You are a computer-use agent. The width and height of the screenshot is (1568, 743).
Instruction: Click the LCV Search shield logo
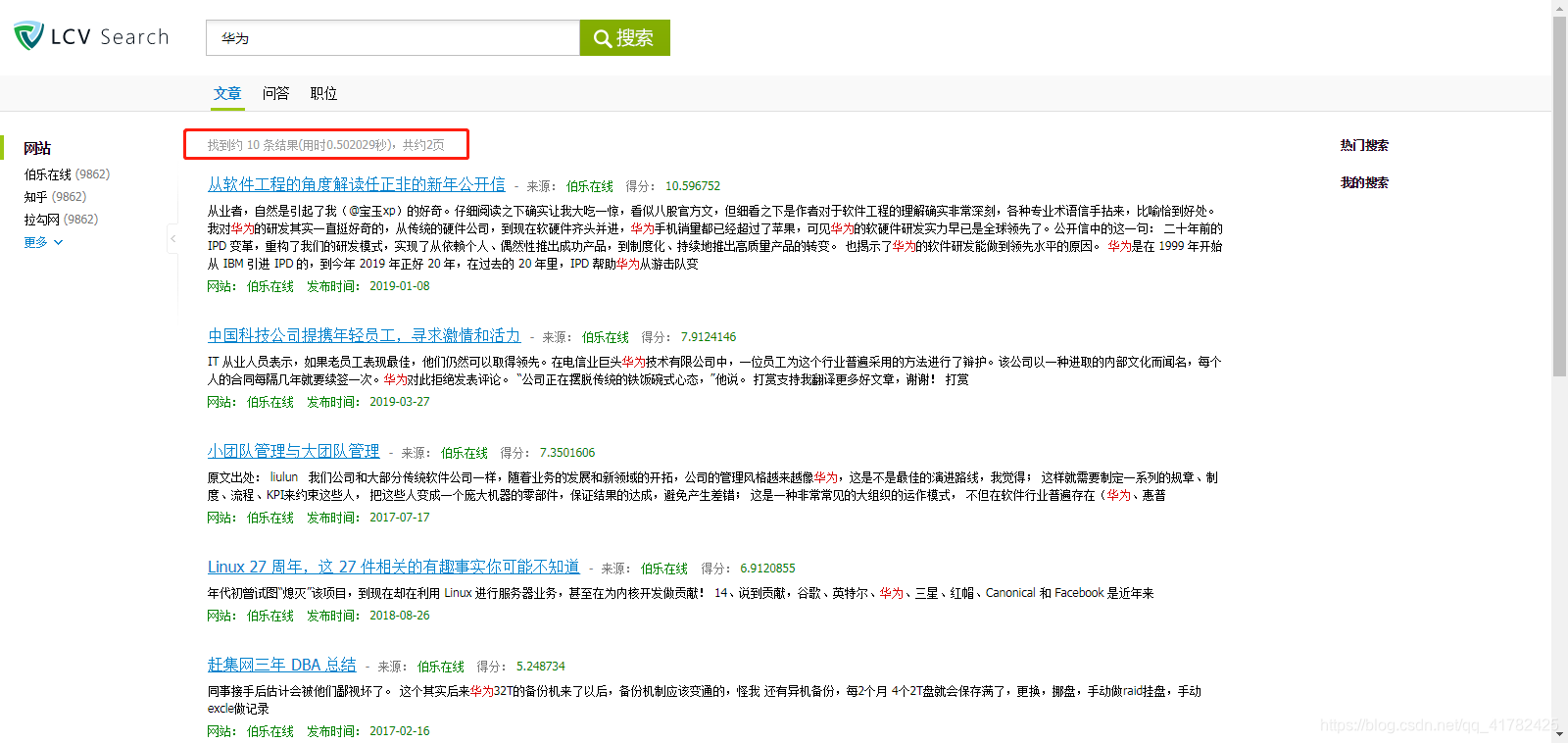pyautogui.click(x=28, y=36)
